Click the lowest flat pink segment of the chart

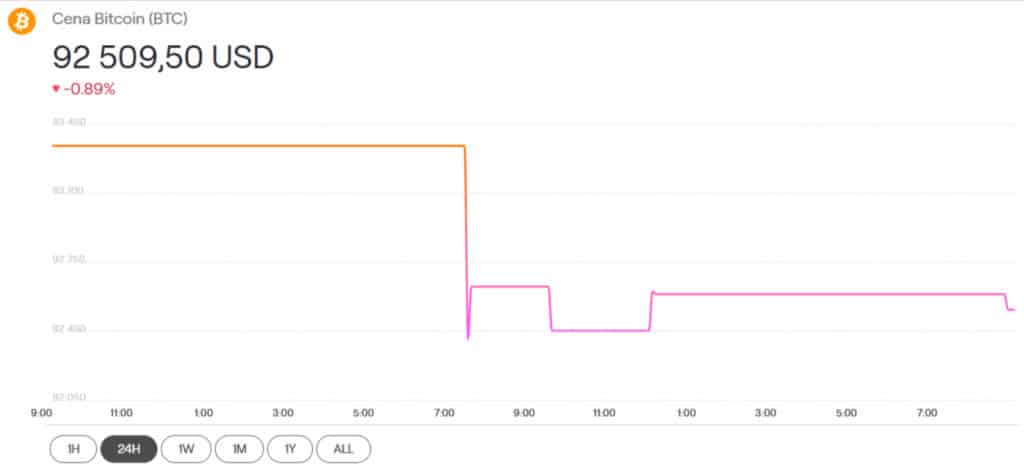click(x=600, y=330)
